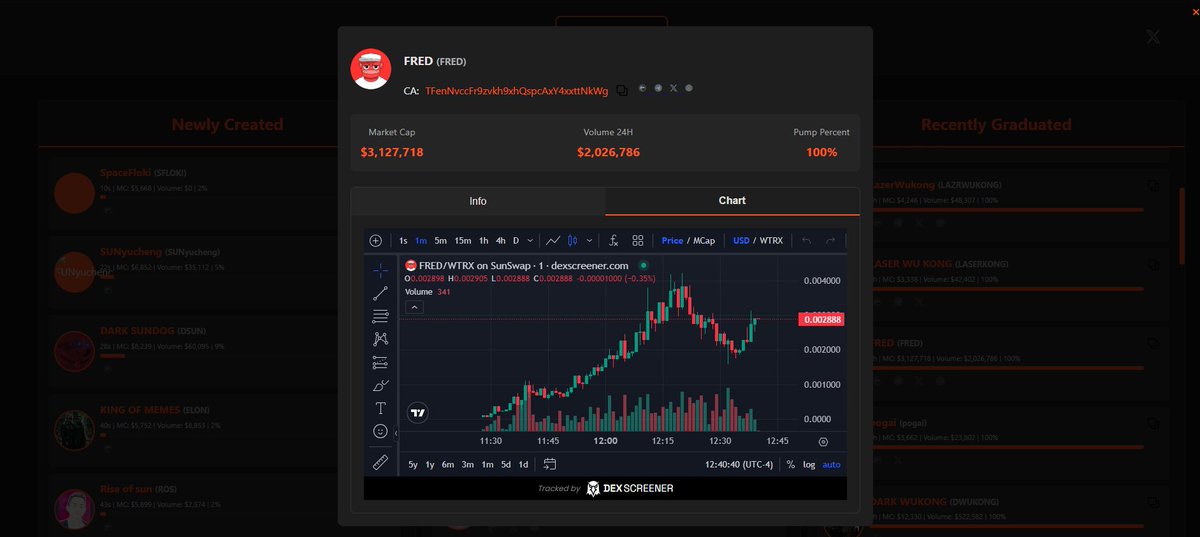
Task: Open chart price scale settings gear
Action: [823, 441]
